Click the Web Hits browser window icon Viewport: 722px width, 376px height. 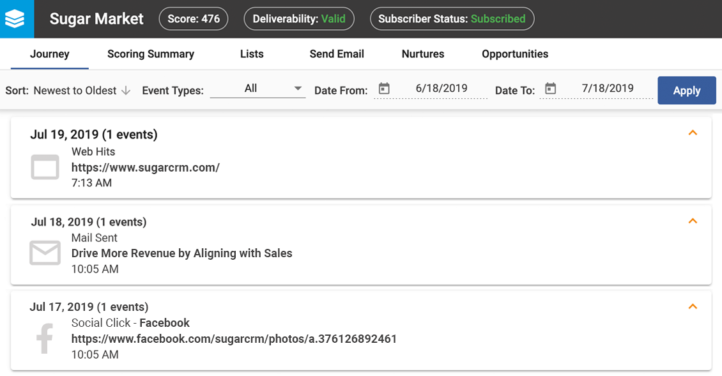[45, 167]
